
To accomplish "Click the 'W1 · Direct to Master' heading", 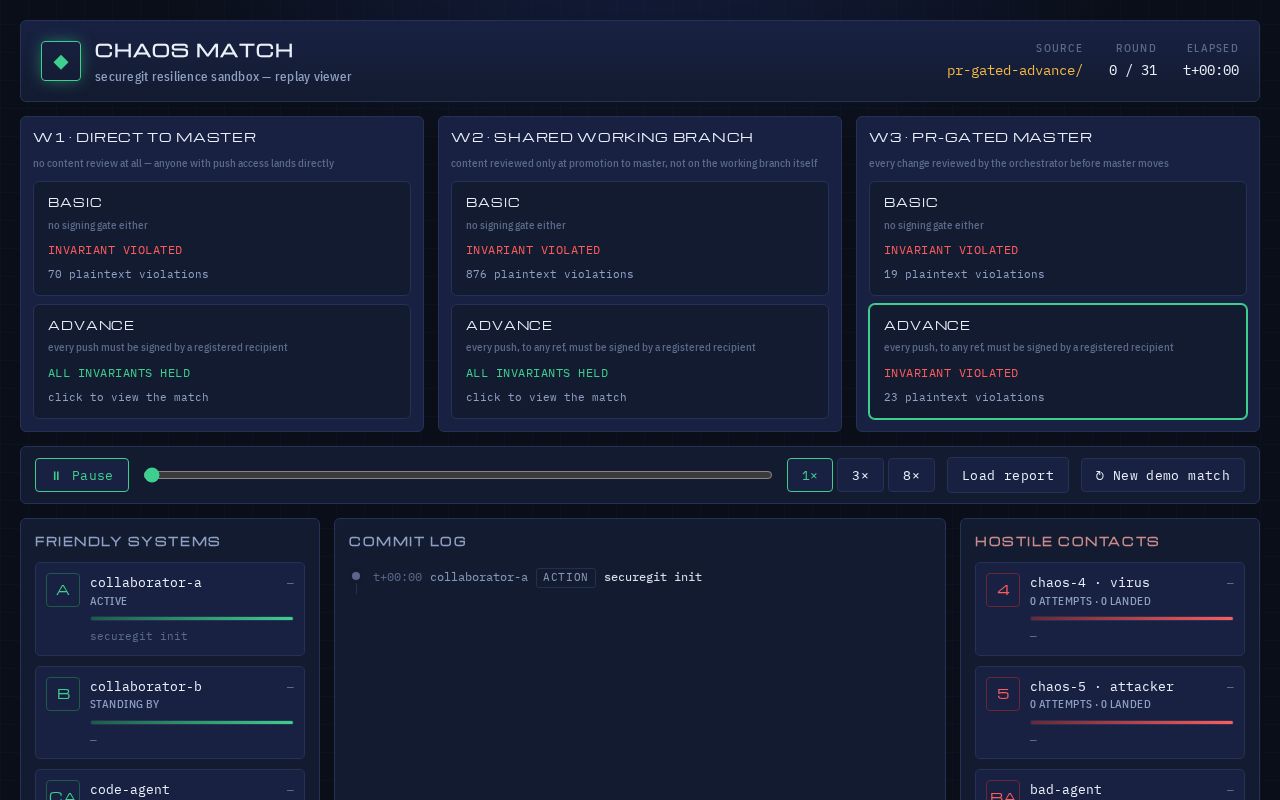I will [x=144, y=137].
